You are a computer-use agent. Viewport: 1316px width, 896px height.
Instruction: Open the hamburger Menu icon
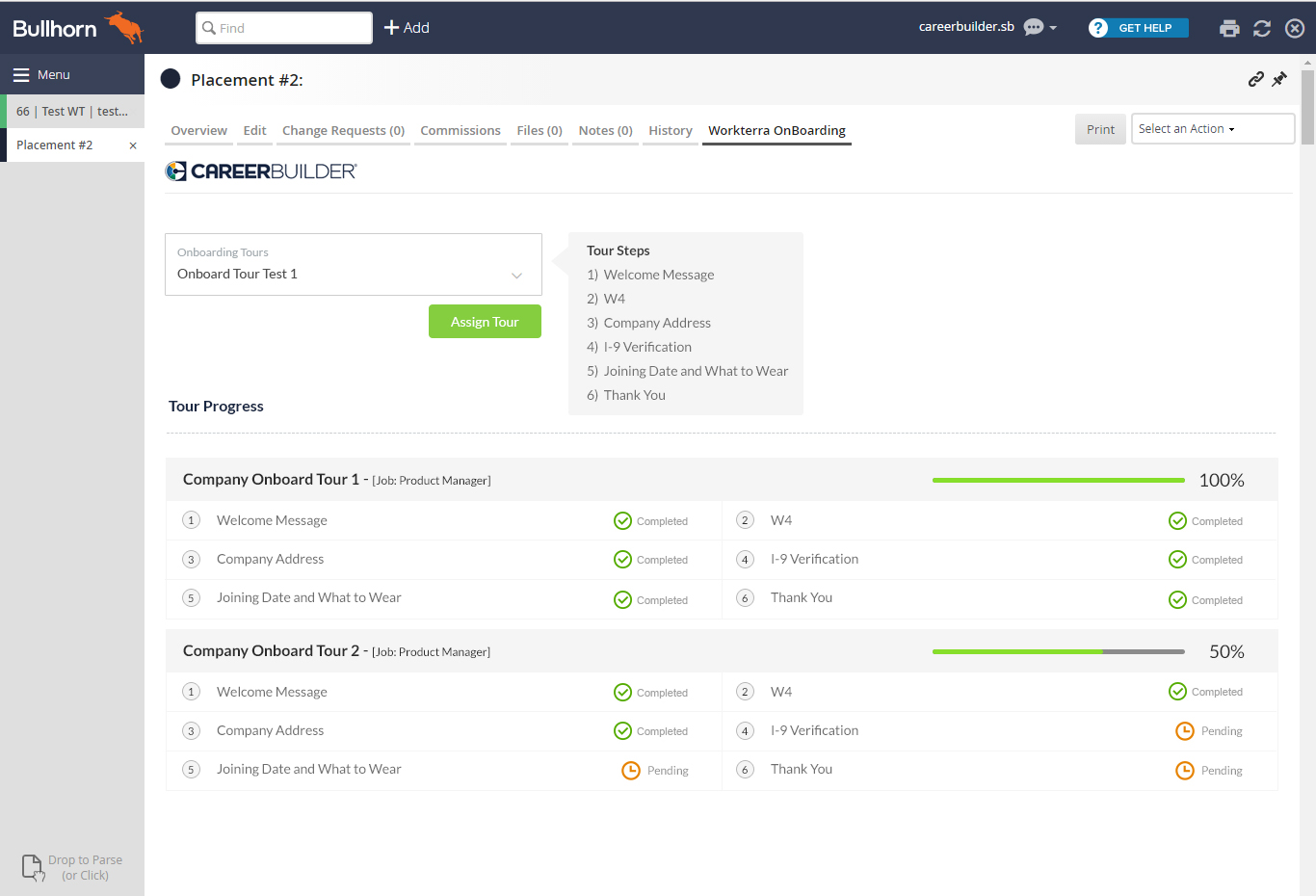pyautogui.click(x=21, y=74)
